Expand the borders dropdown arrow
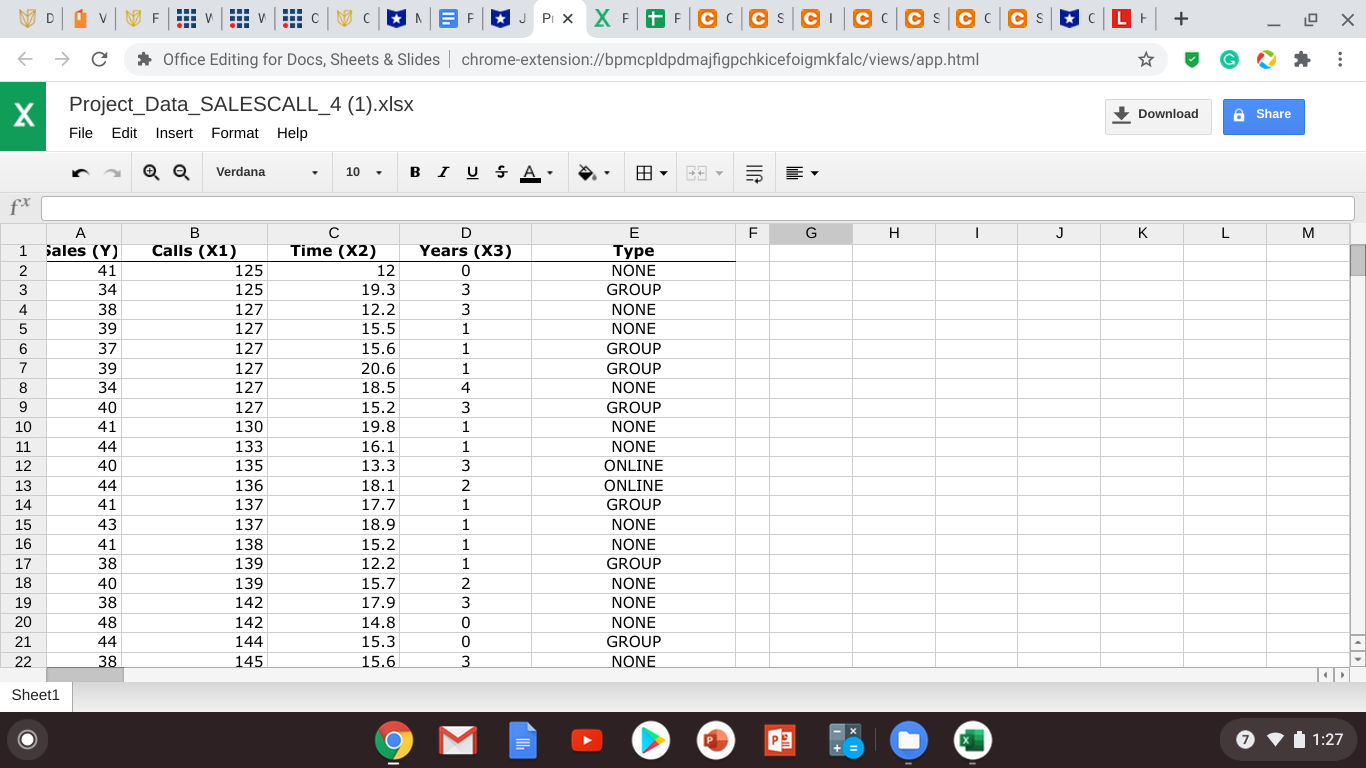 coord(663,173)
